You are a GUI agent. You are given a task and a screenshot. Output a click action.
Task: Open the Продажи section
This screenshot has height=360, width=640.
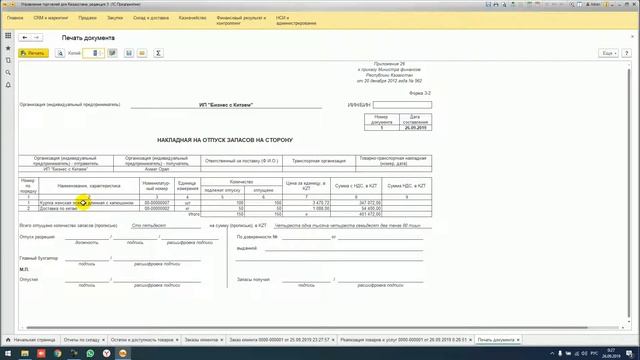[87, 18]
